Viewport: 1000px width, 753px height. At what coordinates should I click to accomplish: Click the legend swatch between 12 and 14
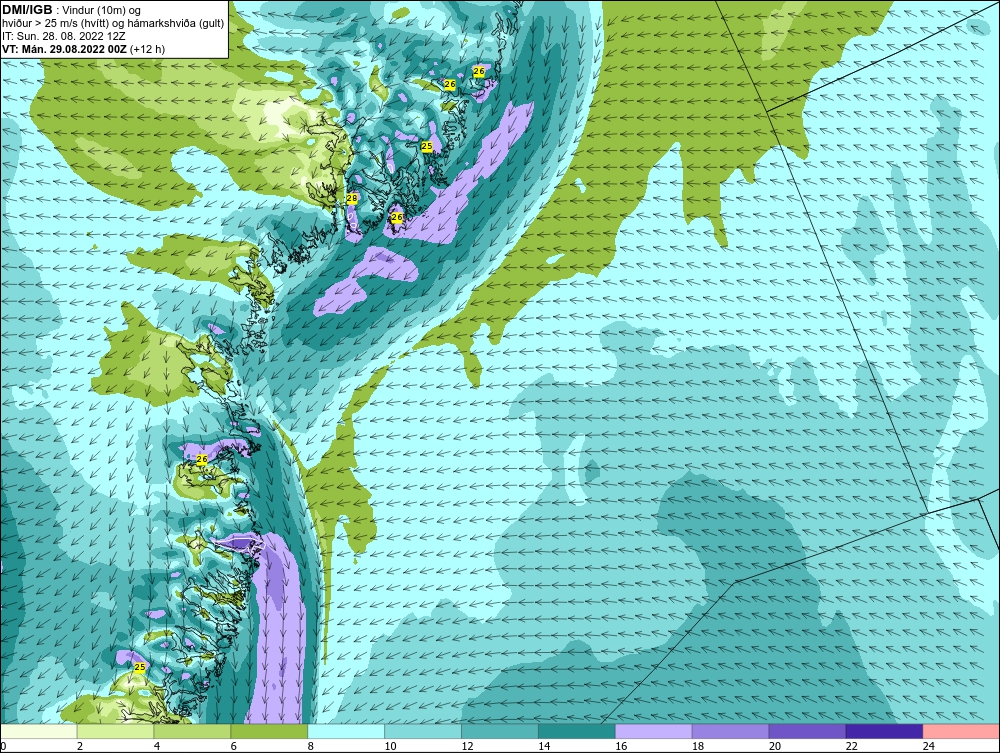tap(499, 731)
